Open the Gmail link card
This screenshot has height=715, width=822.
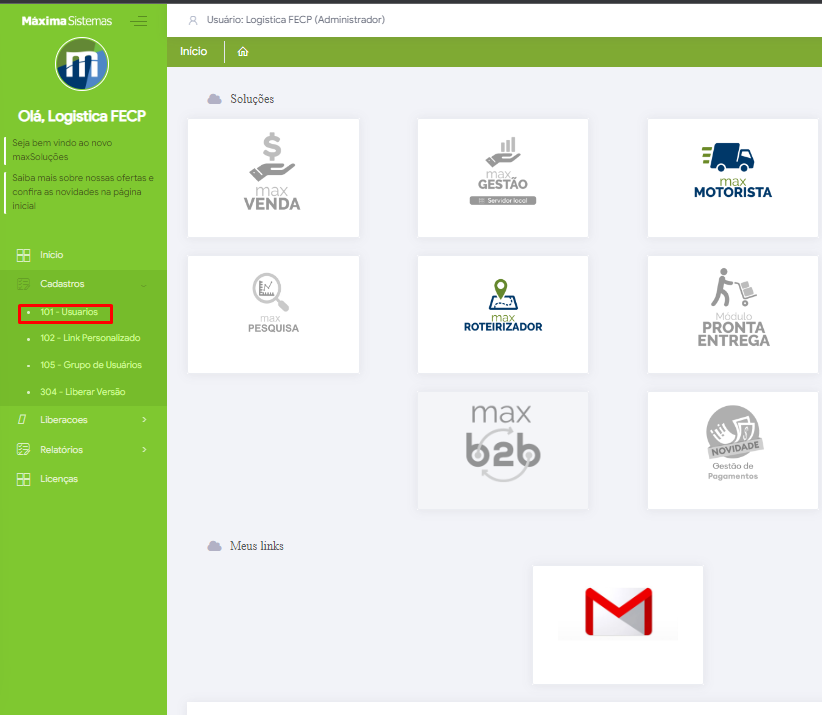pos(618,624)
